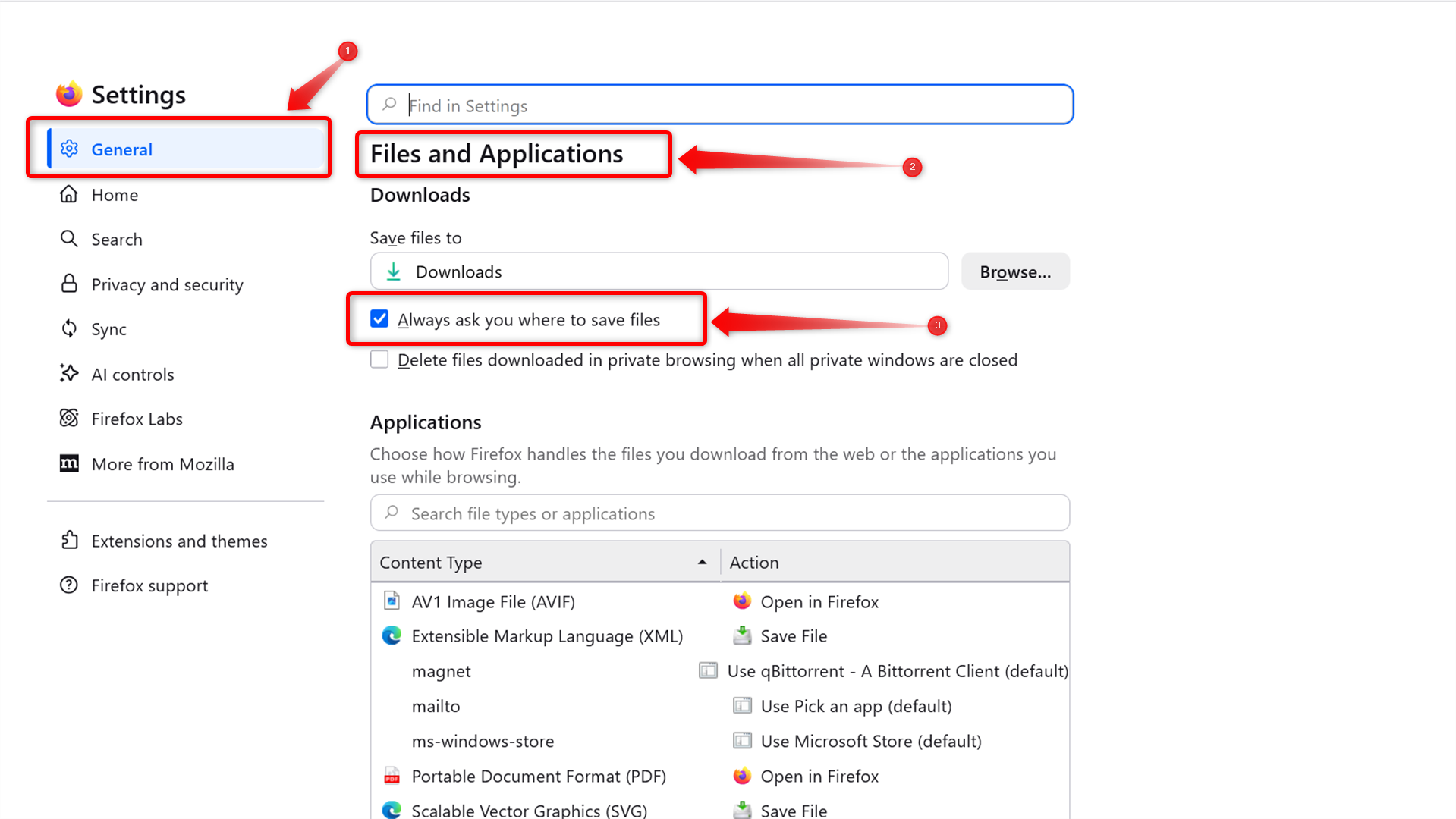Click the Sync arrows icon
This screenshot has height=819, width=1456.
[x=69, y=328]
